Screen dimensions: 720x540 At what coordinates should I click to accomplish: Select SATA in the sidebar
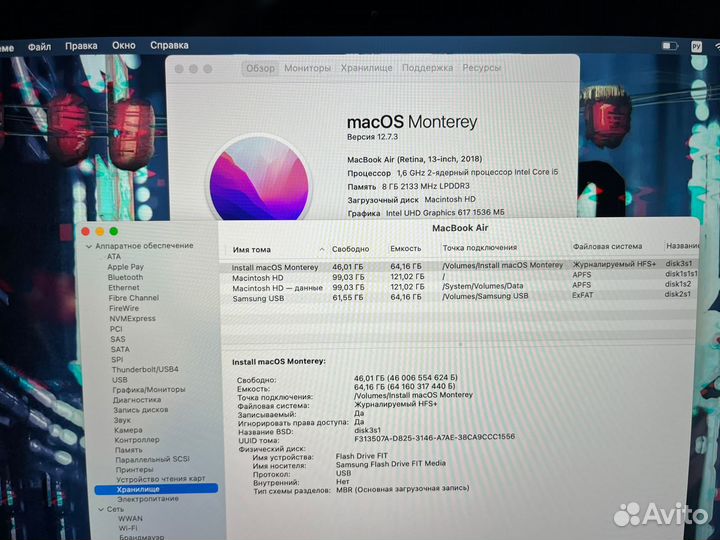[120, 349]
